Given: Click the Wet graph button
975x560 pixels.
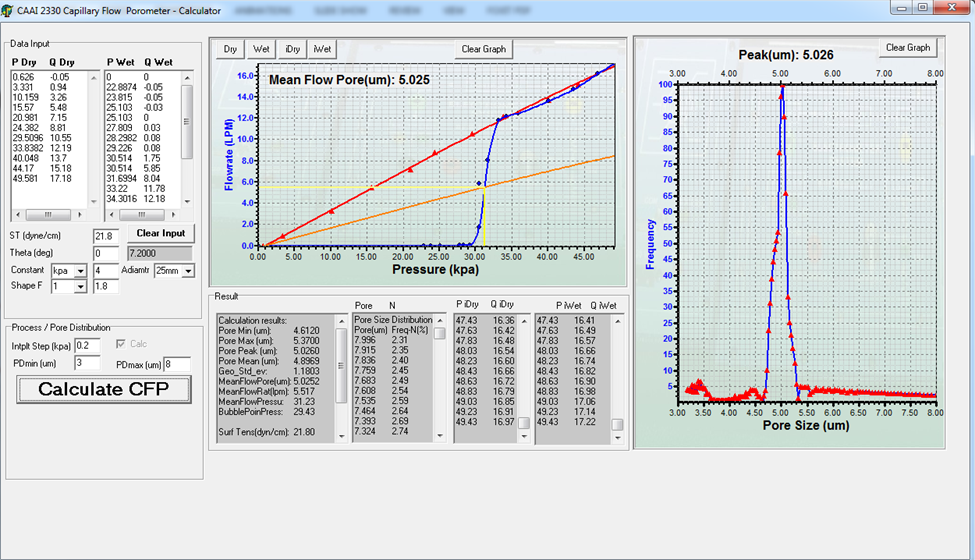Looking at the screenshot, I should 262,49.
